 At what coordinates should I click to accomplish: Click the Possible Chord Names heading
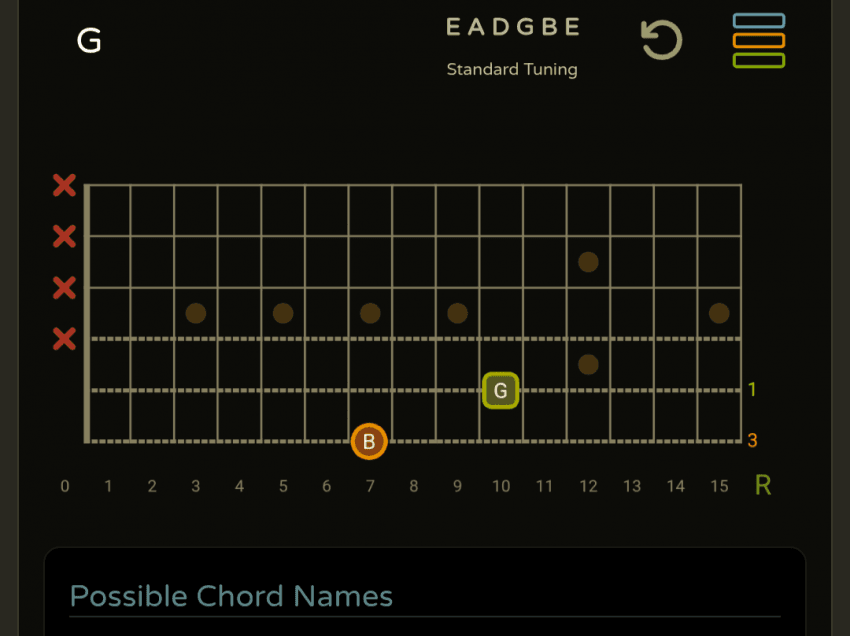pos(231,597)
